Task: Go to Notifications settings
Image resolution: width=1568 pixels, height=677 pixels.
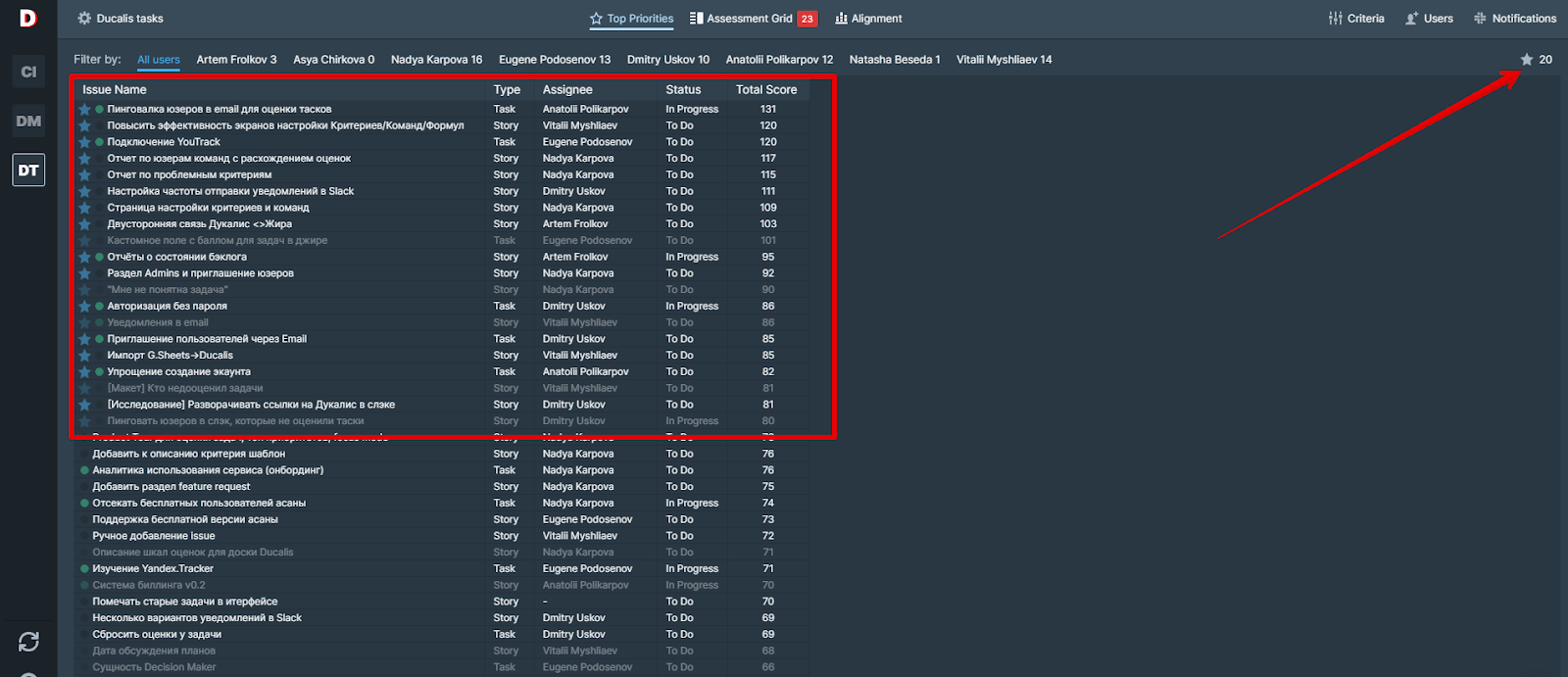Action: 1514,19
